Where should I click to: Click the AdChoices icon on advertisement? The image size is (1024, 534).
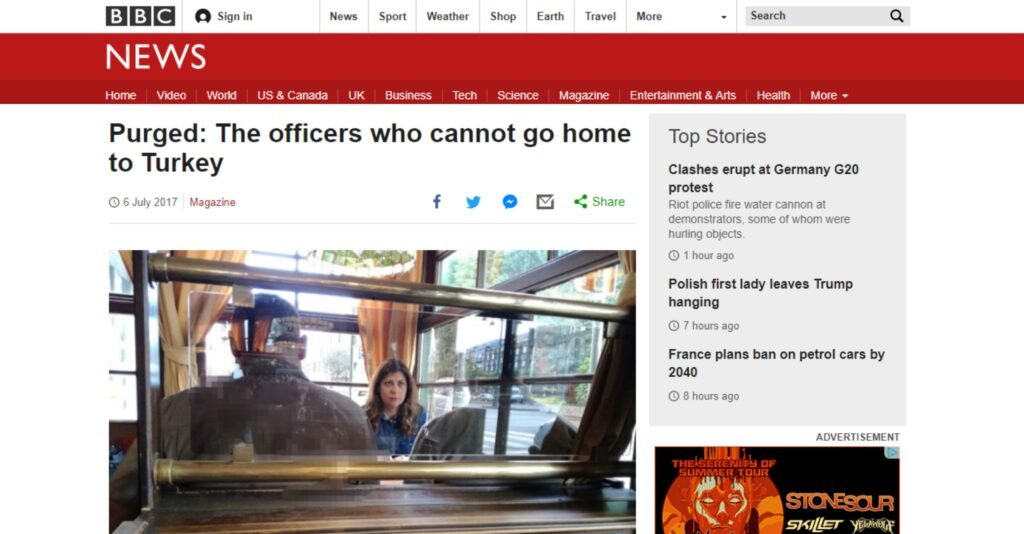(x=893, y=452)
